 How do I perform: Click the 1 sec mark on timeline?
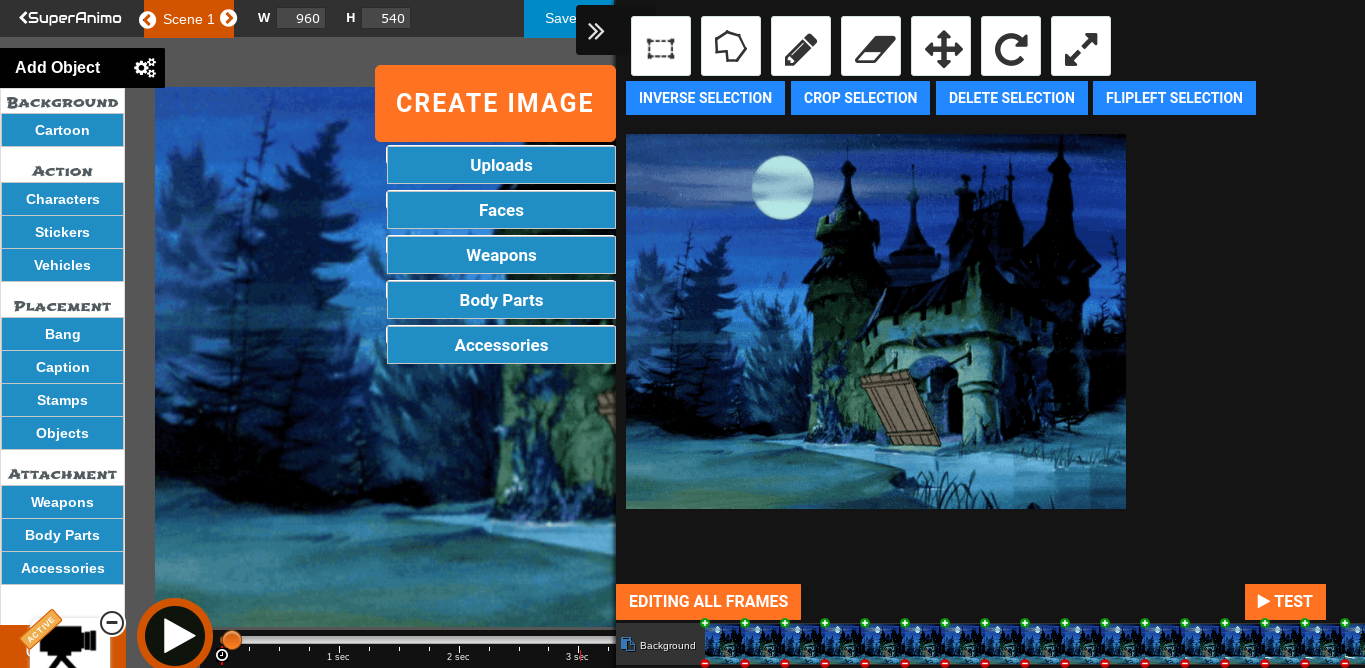pos(338,656)
